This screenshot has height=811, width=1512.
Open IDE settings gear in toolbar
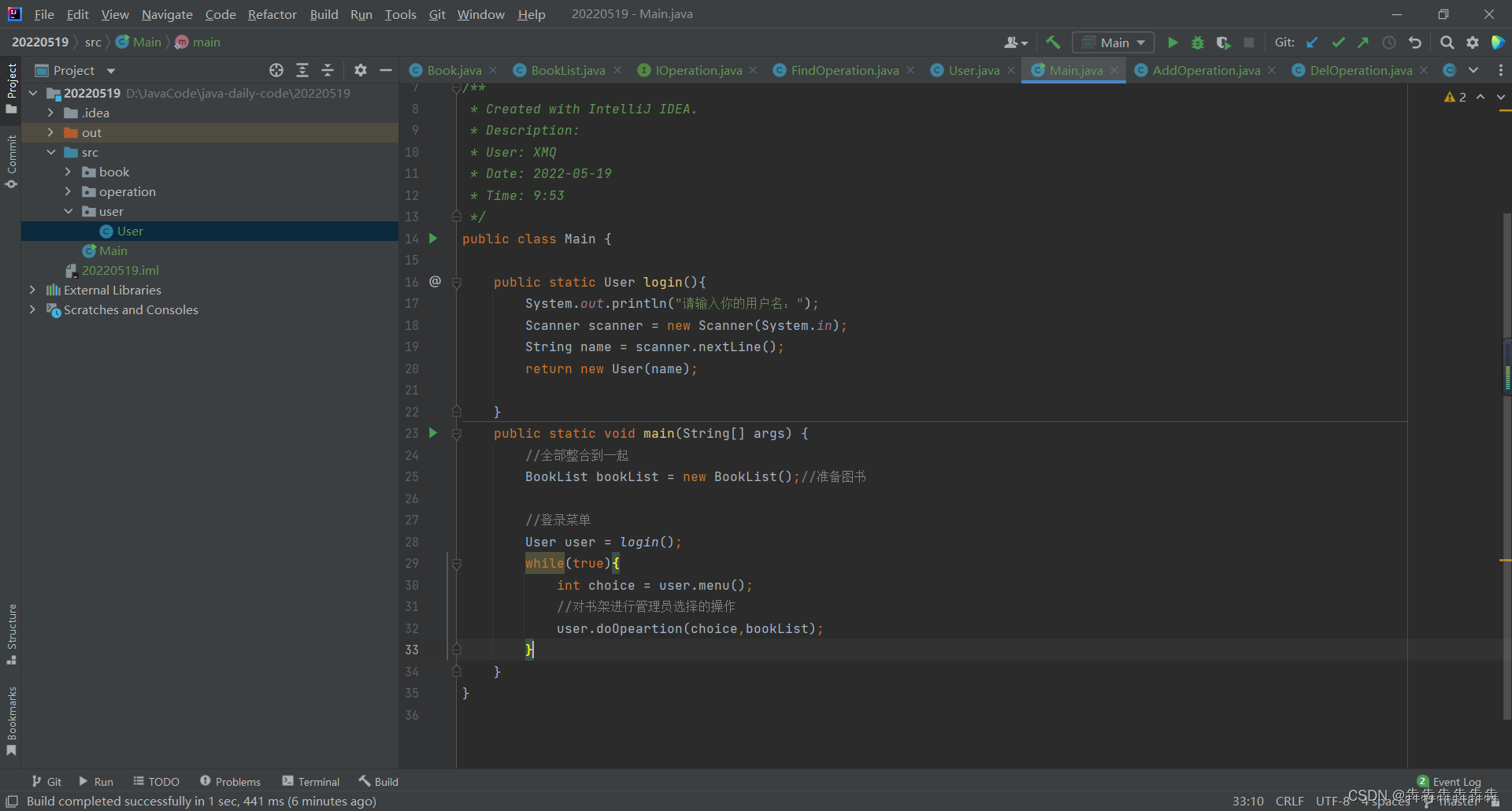click(x=1473, y=43)
